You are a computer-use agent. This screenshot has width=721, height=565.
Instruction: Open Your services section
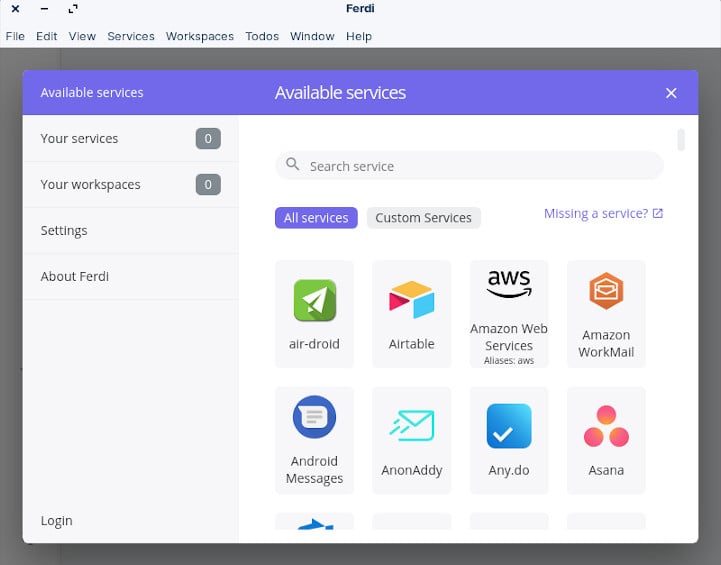tap(131, 138)
